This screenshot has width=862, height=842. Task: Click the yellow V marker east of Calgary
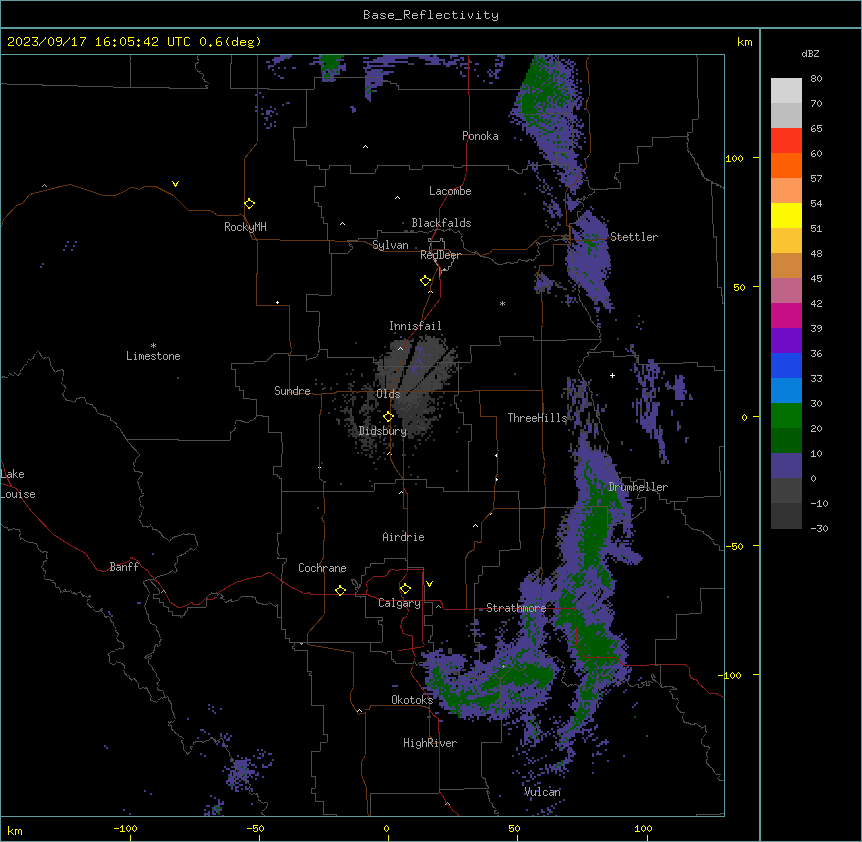coord(429,584)
